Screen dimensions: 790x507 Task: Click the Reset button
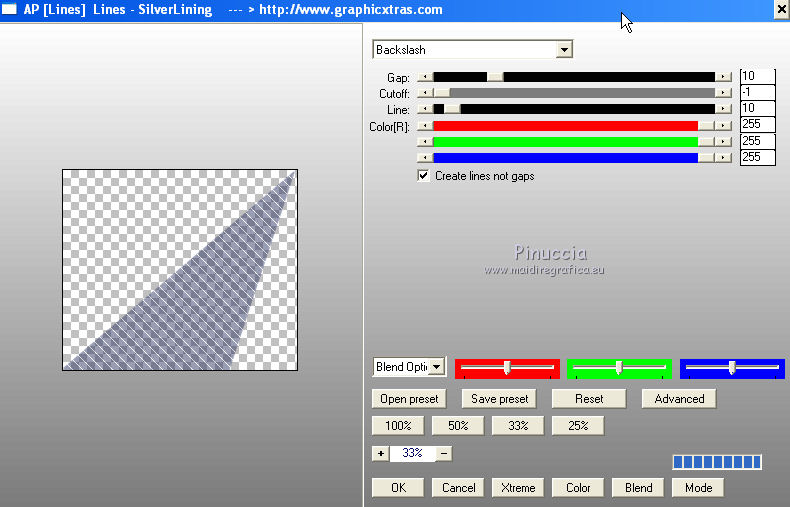(x=589, y=399)
